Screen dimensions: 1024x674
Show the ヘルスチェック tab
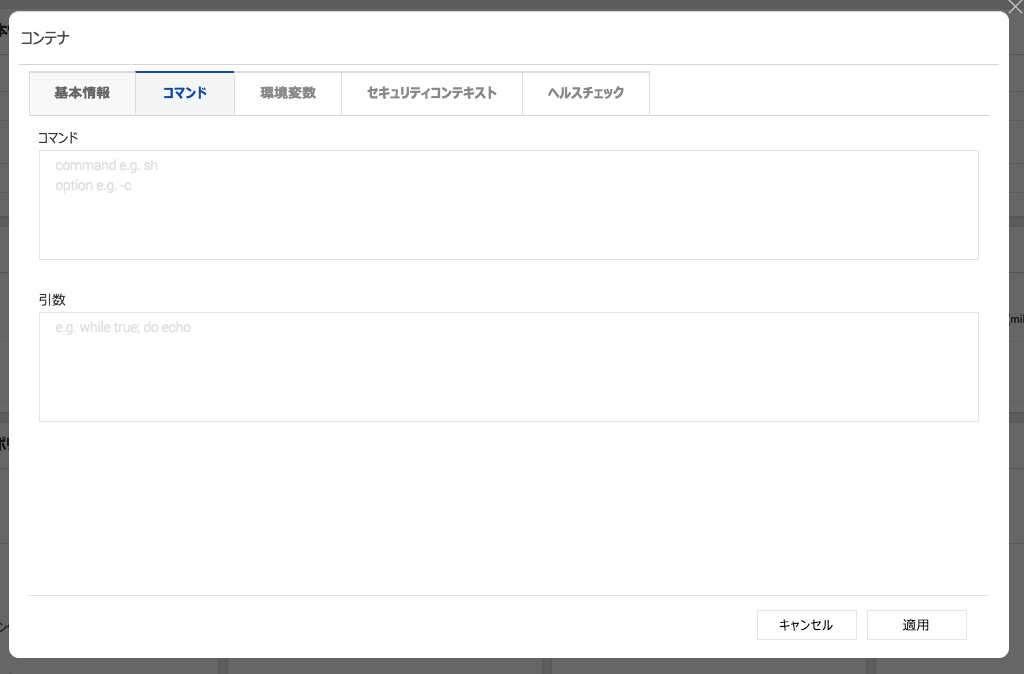tap(586, 93)
